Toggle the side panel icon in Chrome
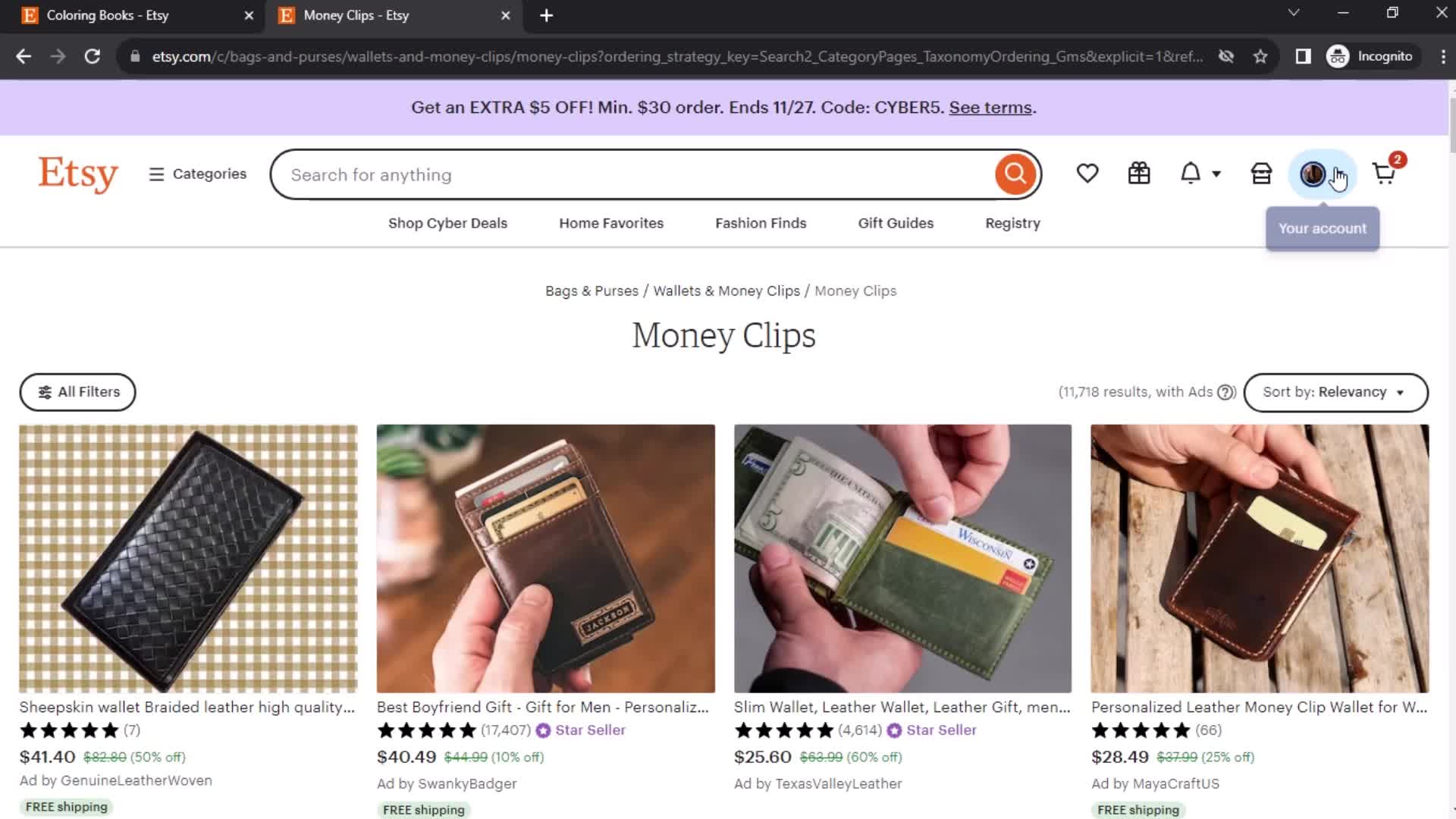Screen dimensions: 1456x819 1303,56
